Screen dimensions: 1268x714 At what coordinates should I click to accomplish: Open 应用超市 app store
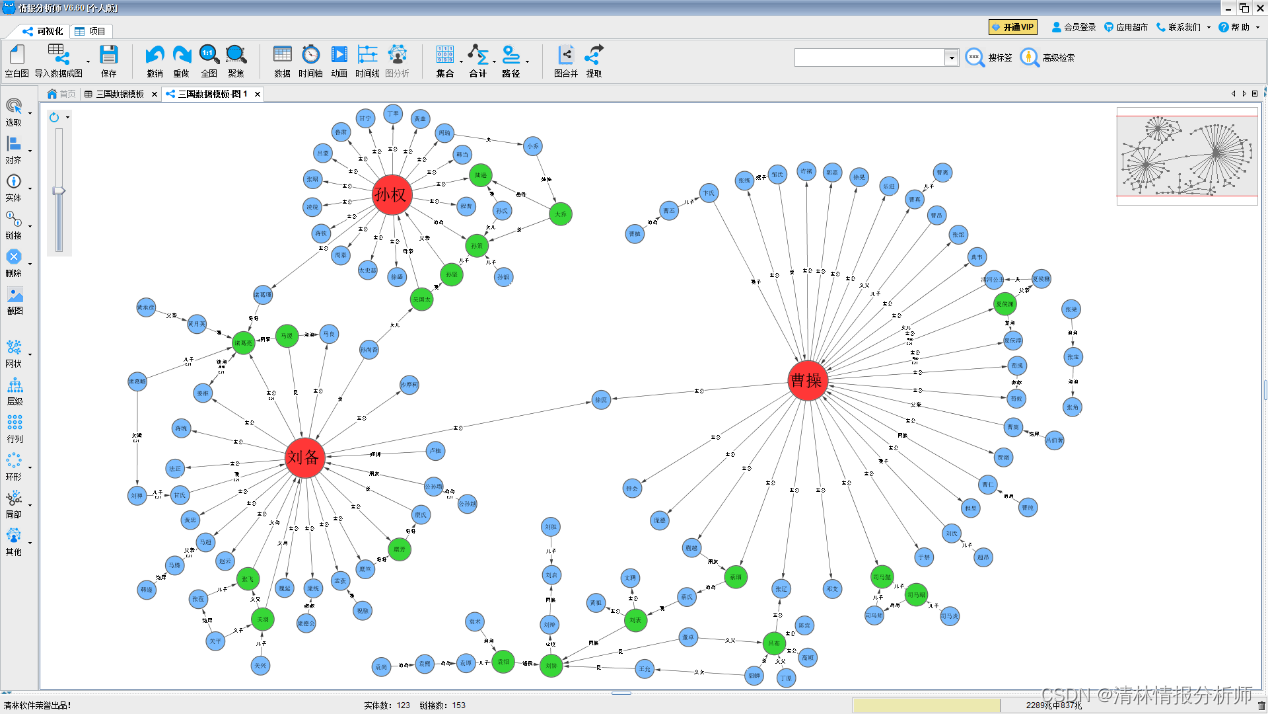(x=1128, y=27)
